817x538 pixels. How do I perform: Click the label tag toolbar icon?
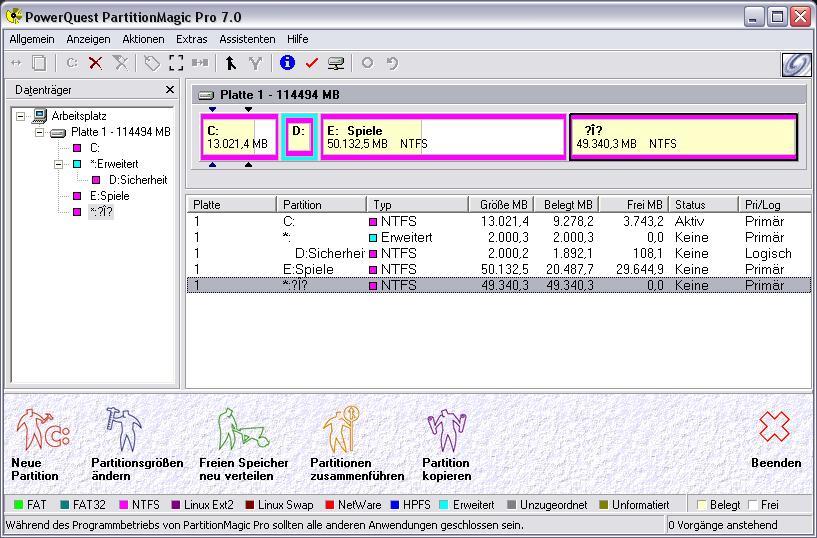152,63
